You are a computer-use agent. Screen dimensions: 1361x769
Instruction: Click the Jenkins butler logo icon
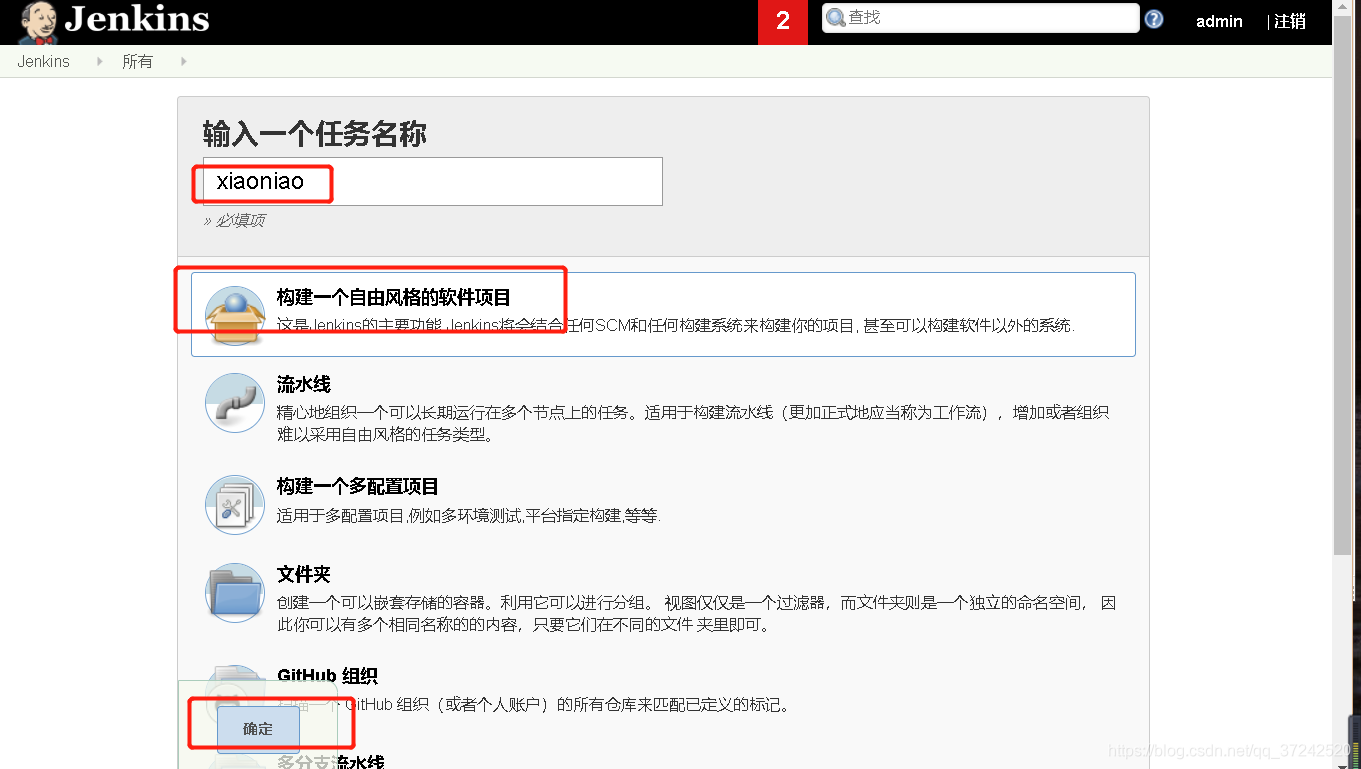(x=38, y=22)
